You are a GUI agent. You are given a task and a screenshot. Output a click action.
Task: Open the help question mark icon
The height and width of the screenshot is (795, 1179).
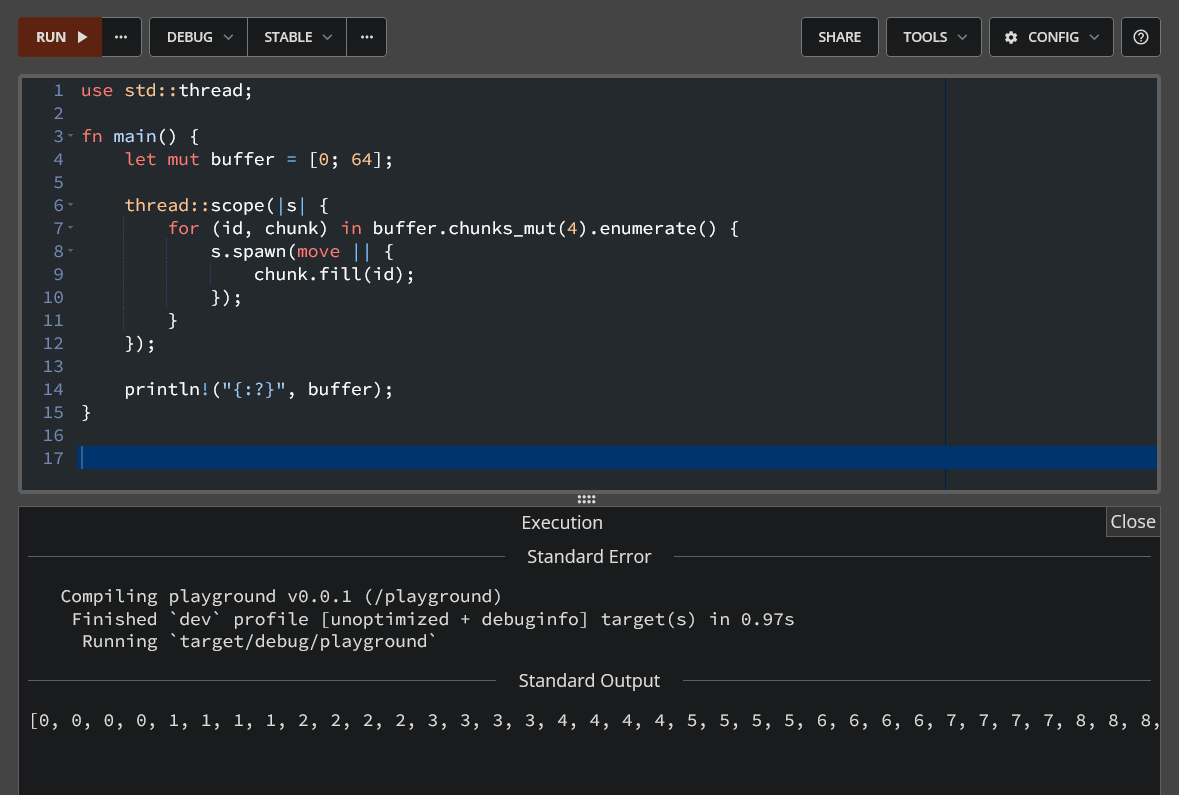[x=1140, y=37]
